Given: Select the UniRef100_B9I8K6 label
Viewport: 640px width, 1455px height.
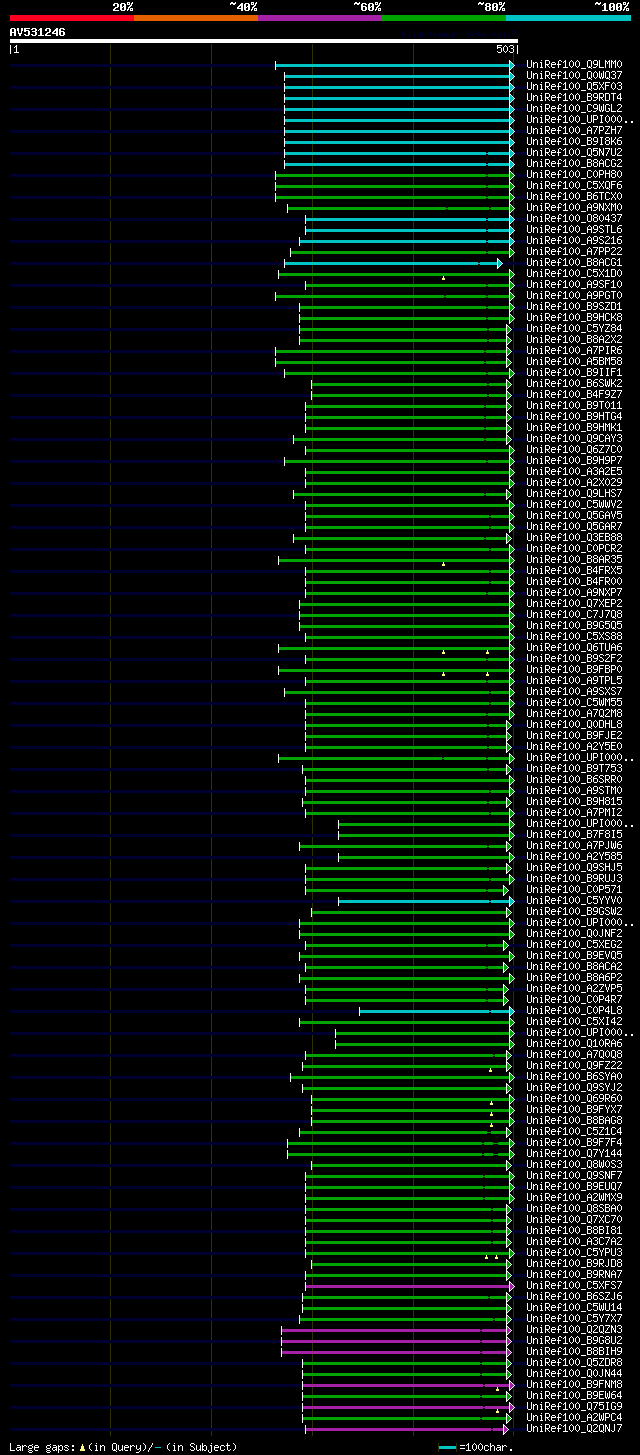Looking at the screenshot, I should pos(574,141).
